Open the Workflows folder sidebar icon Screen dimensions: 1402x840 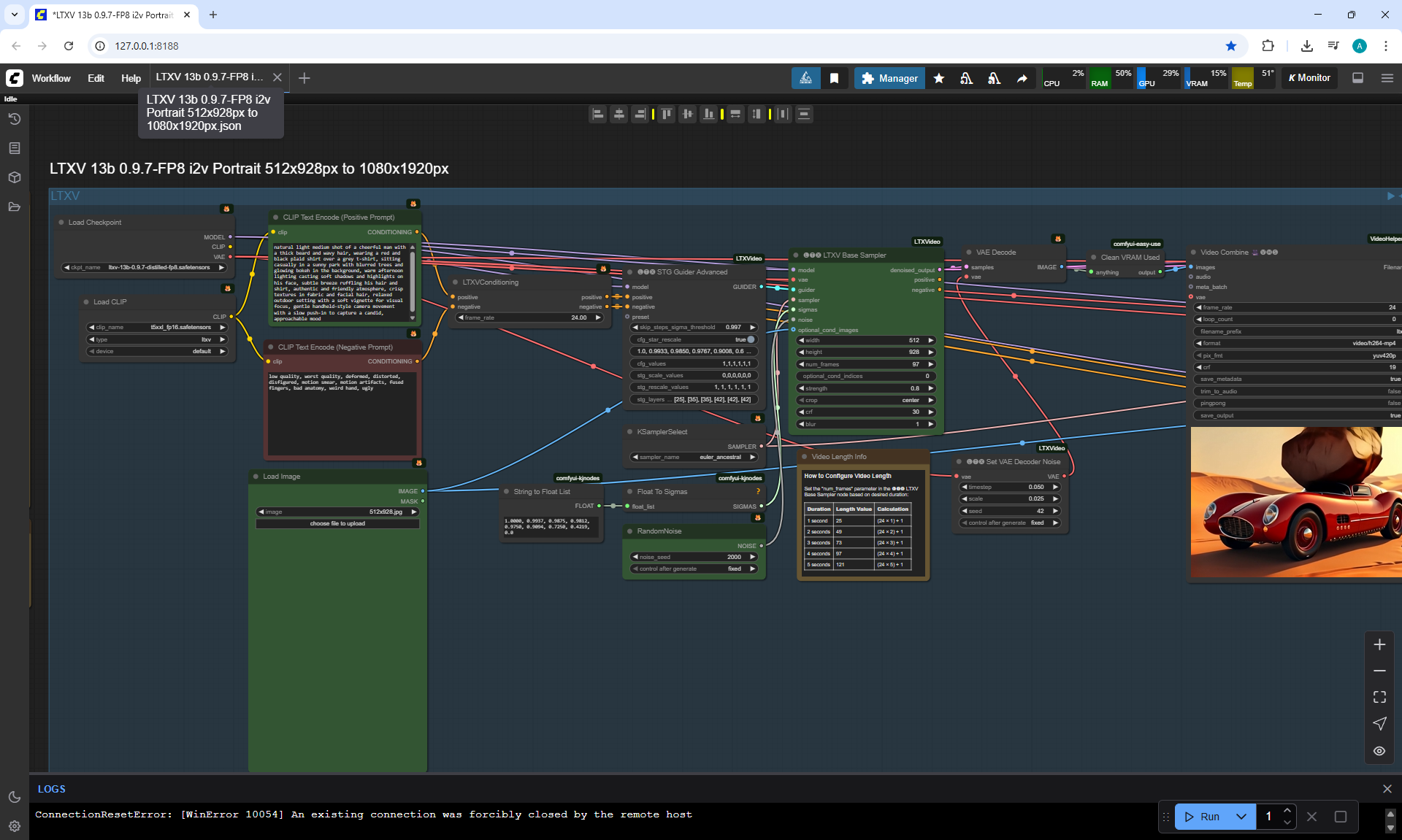pos(14,207)
